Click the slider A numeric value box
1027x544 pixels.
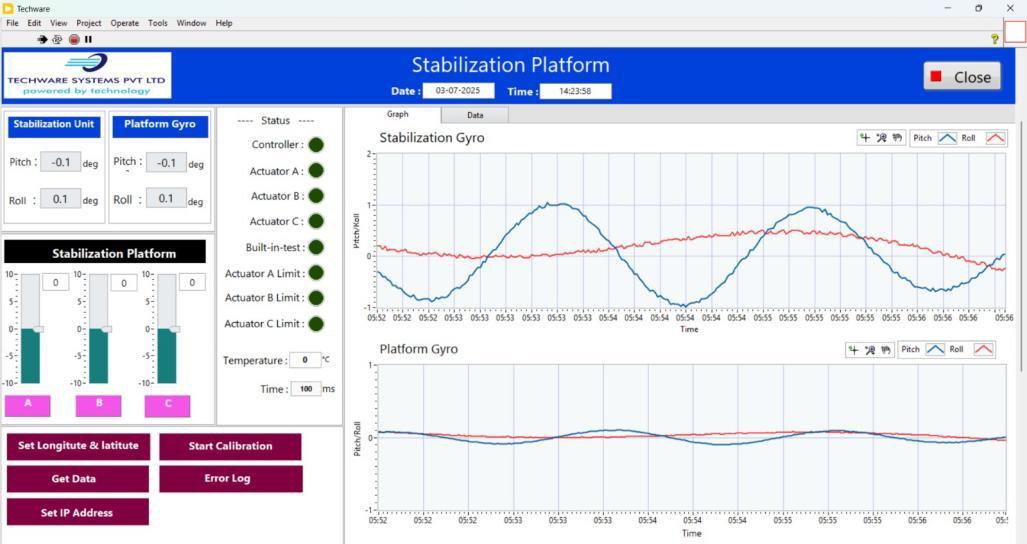(x=56, y=283)
